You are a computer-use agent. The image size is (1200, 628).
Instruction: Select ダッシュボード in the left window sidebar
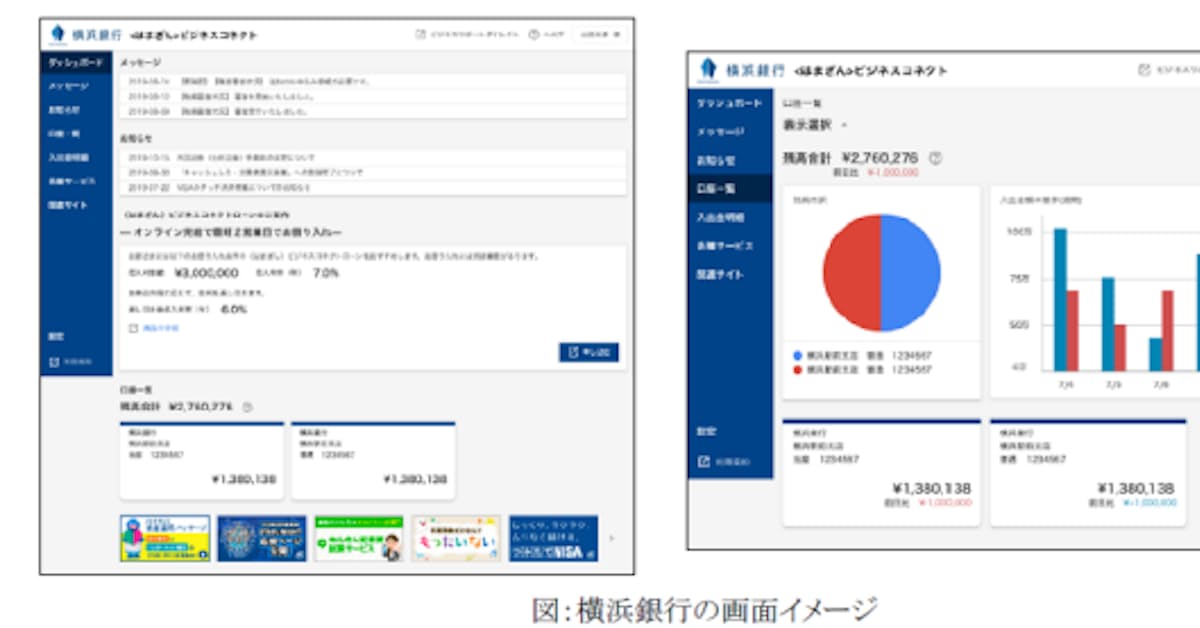(x=76, y=62)
